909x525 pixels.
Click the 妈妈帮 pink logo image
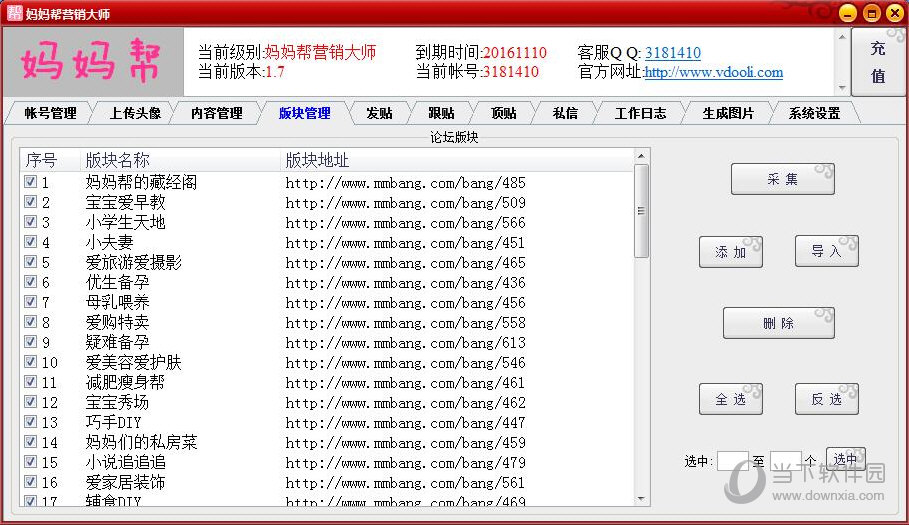pyautogui.click(x=93, y=62)
